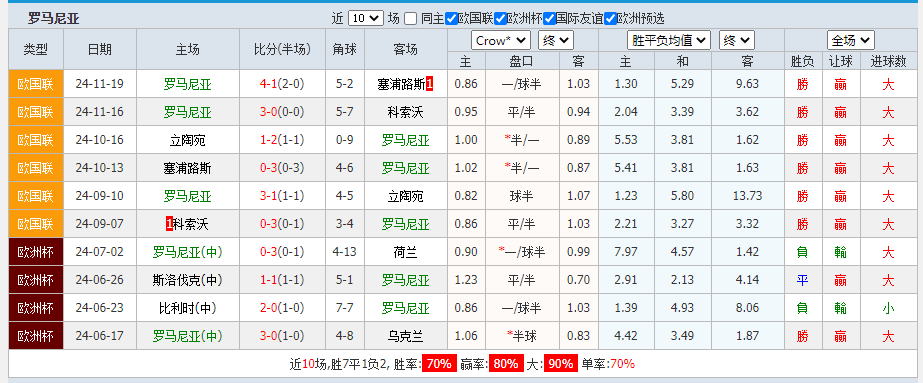
Task: Click the date 24-09-07
Action: click(99, 224)
